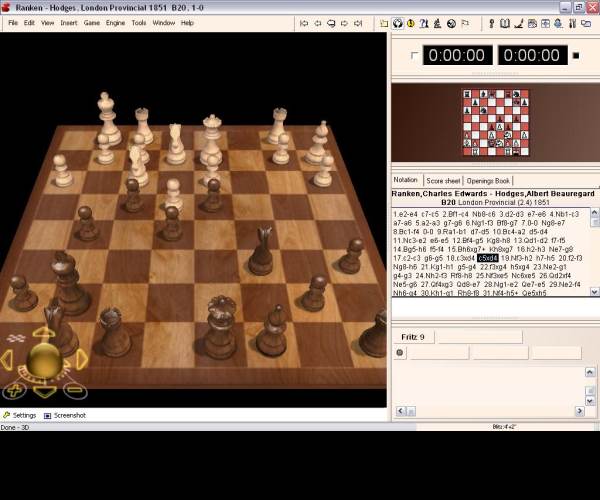Click the overlapping windows icon
This screenshot has height=500, width=600.
(x=586, y=23)
